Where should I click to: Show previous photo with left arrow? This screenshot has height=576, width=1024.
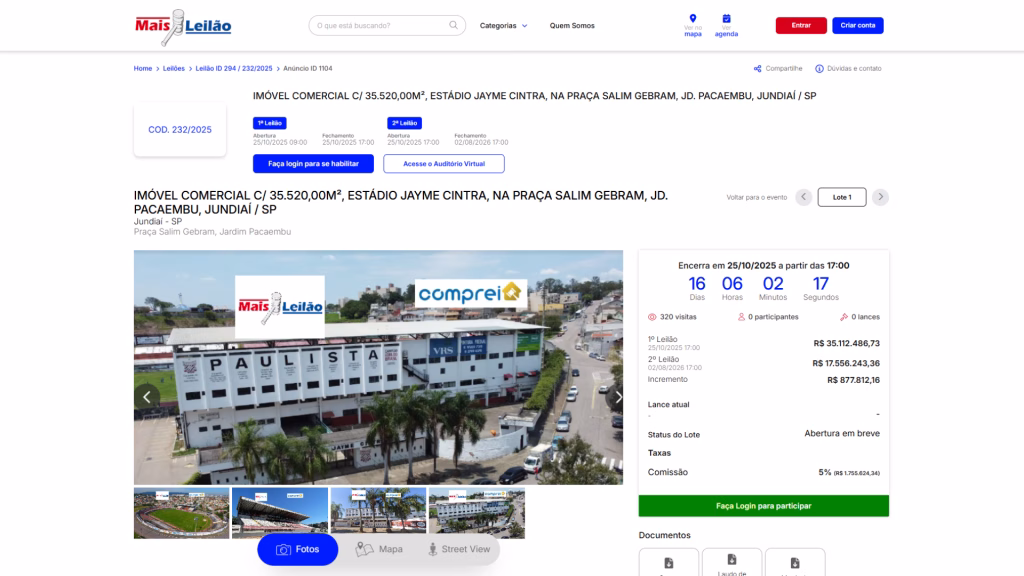point(147,397)
